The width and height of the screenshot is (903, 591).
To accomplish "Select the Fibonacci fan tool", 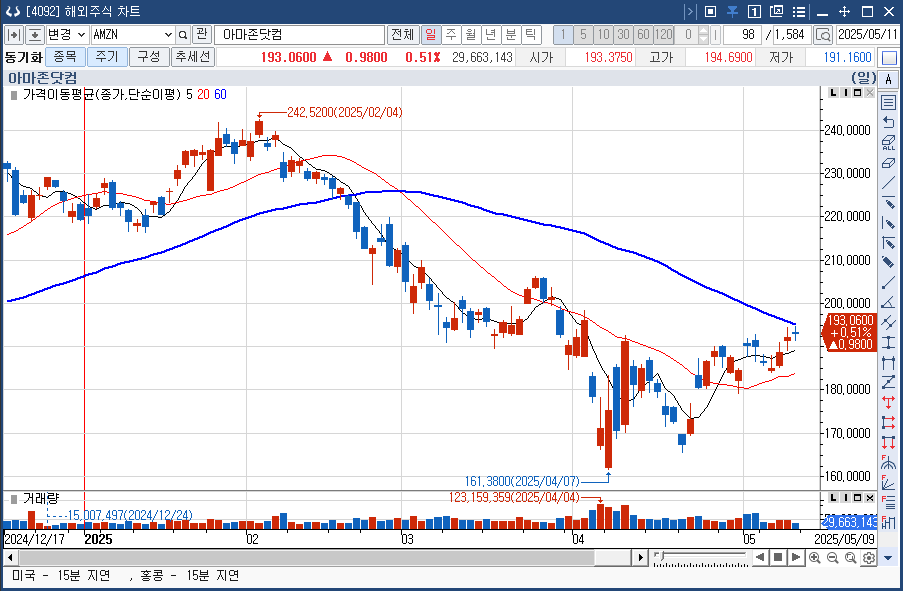I will point(888,482).
